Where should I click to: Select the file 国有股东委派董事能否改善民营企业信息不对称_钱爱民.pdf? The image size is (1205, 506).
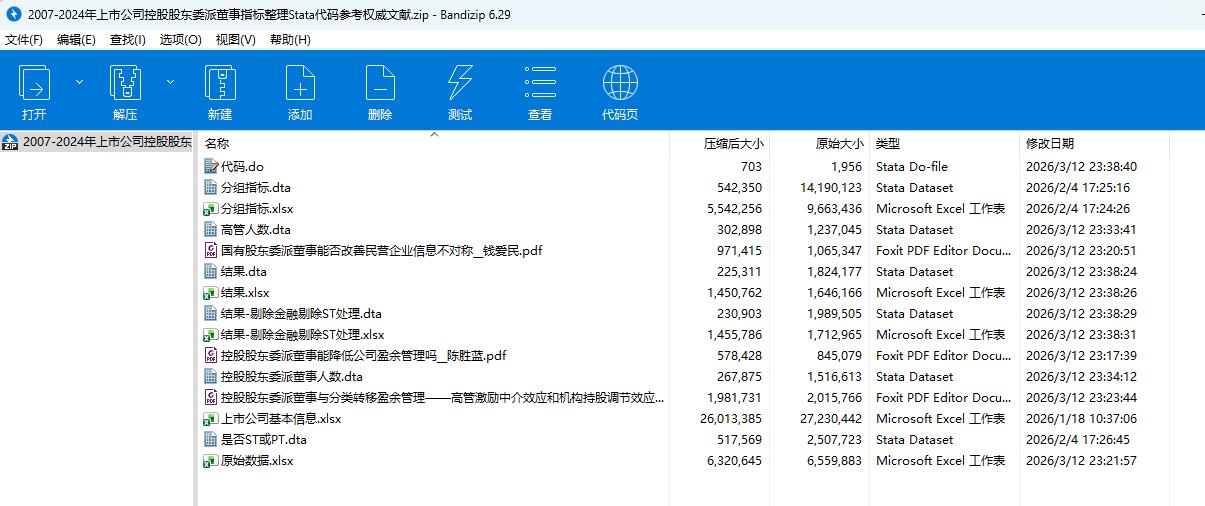(381, 251)
